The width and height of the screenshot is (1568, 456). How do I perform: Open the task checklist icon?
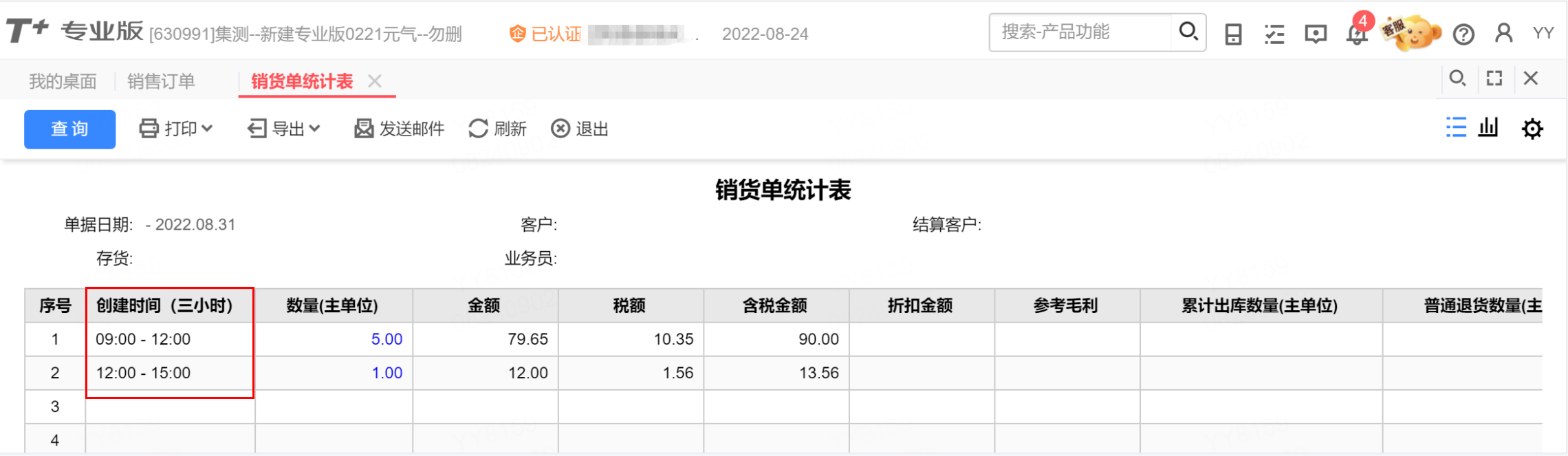tap(1274, 34)
